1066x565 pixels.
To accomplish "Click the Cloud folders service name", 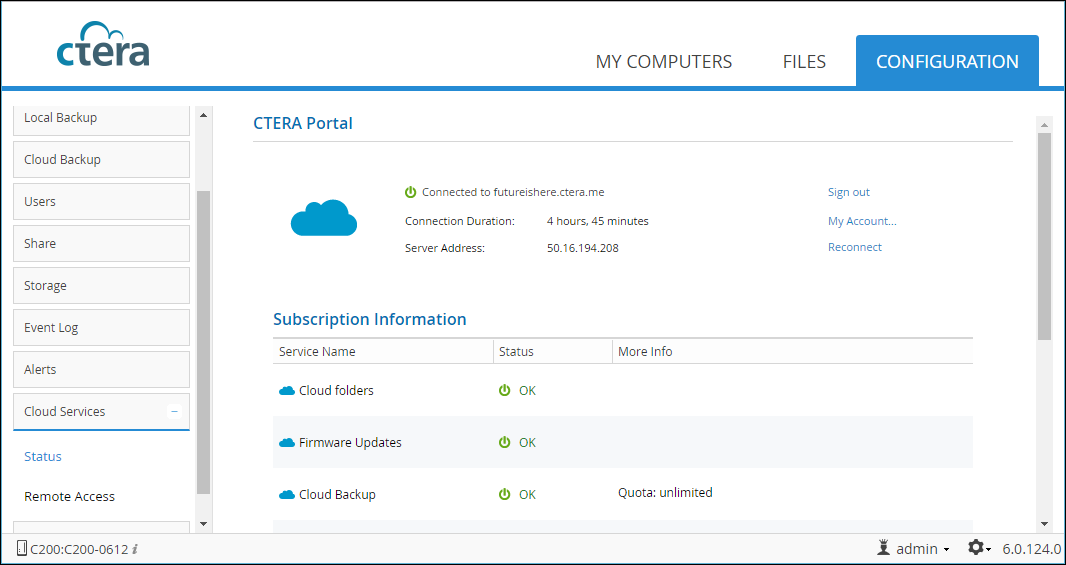I will [x=336, y=391].
